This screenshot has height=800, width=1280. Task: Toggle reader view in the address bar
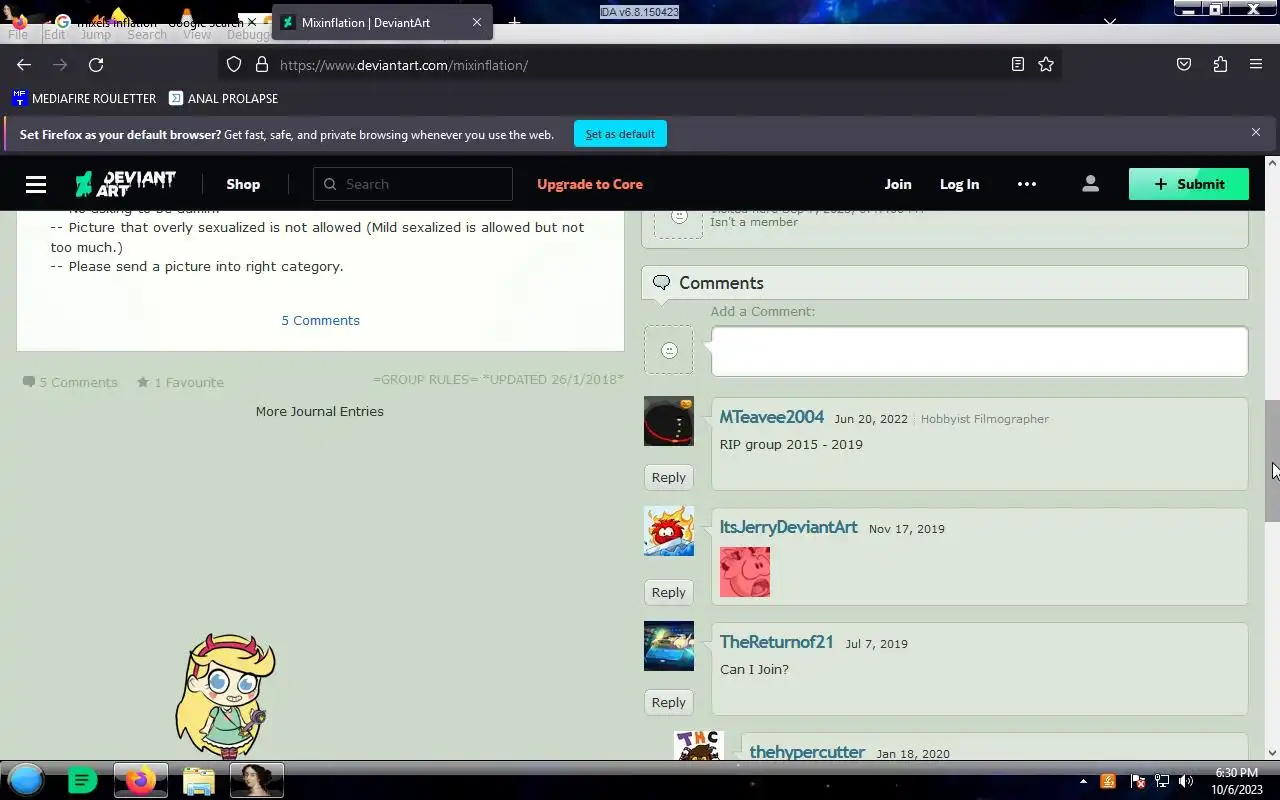[x=1017, y=64]
